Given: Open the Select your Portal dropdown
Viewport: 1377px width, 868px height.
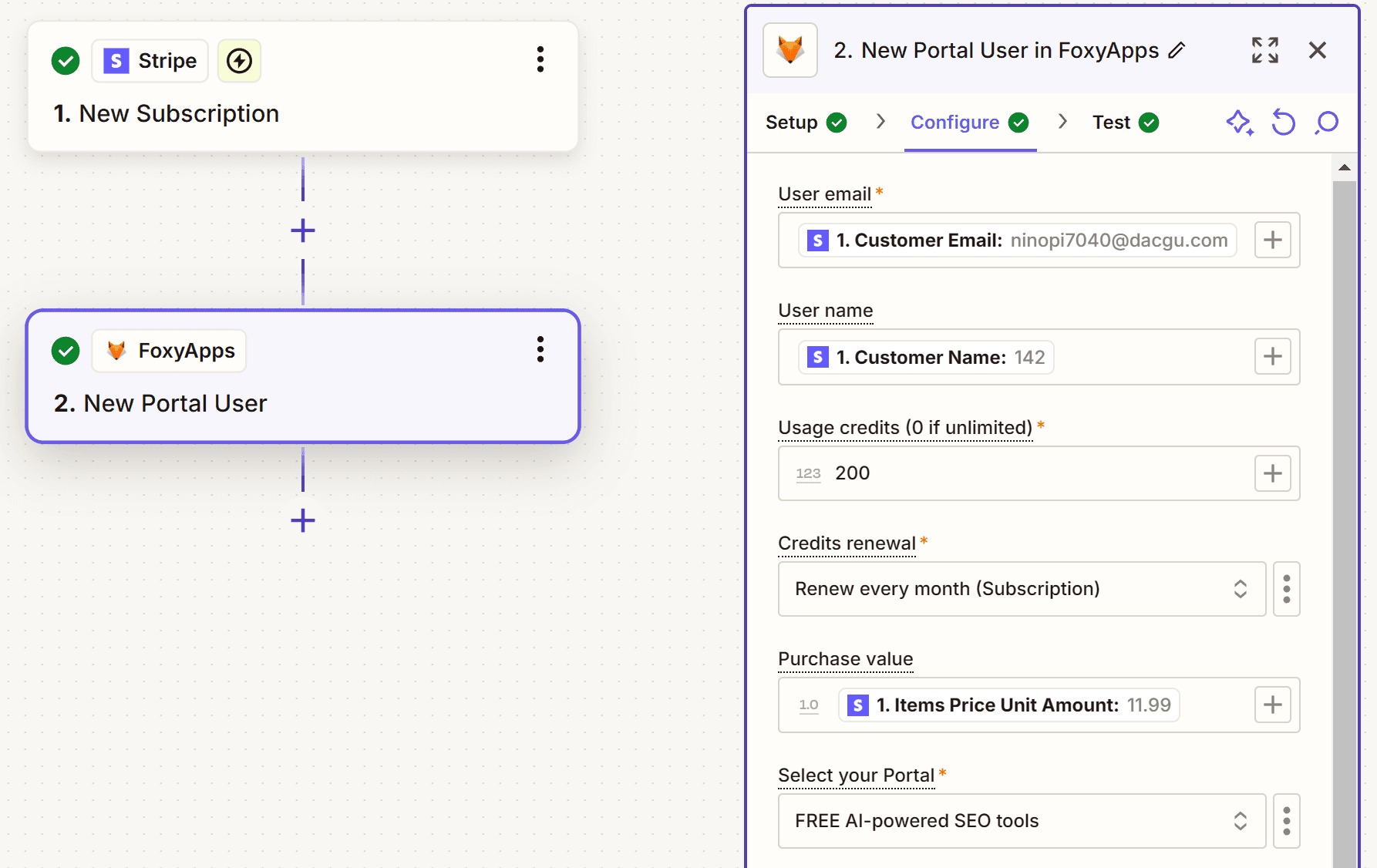Looking at the screenshot, I should point(1022,821).
